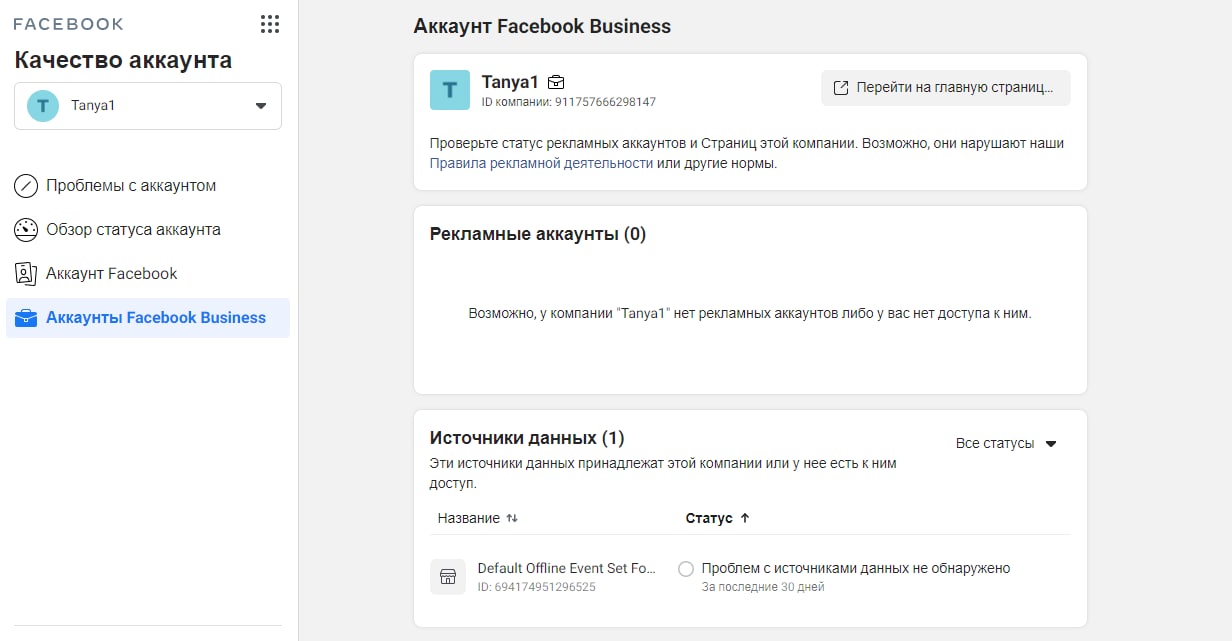
Task: Click the sort arrows icon next to Название
Action: tap(512, 518)
